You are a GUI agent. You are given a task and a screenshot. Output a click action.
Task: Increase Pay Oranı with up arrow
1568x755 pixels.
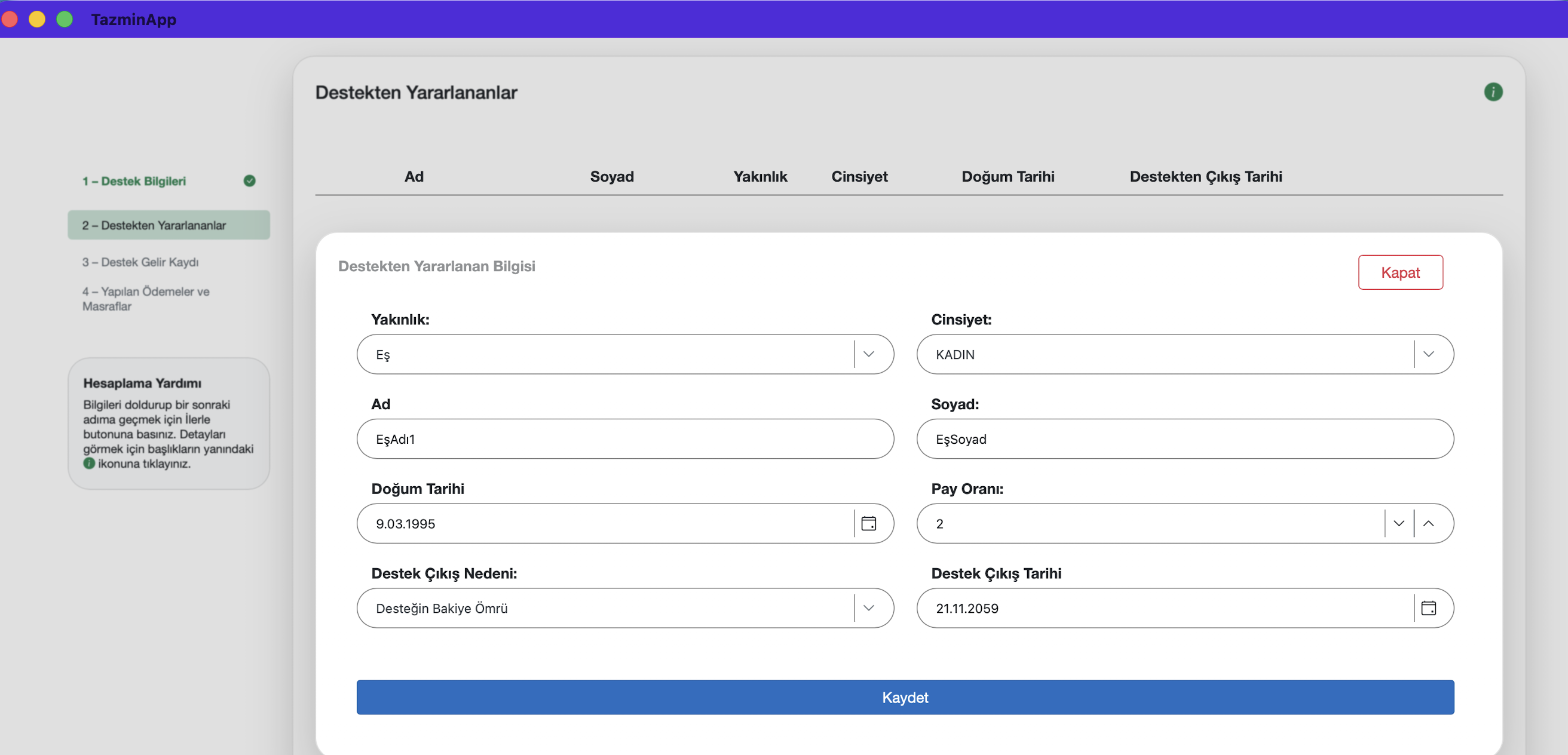coord(1428,523)
